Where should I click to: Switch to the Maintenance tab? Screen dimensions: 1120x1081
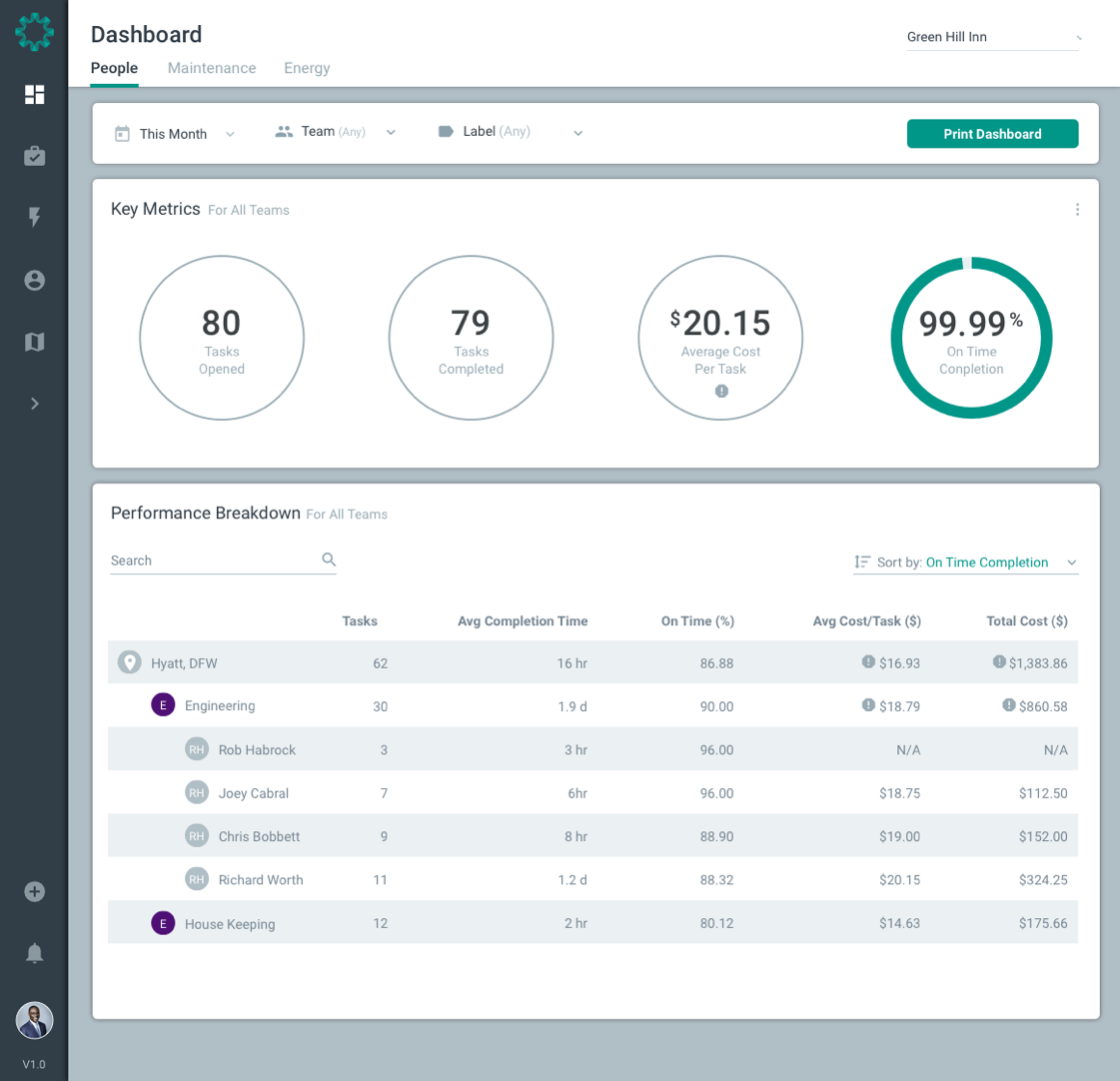point(212,68)
